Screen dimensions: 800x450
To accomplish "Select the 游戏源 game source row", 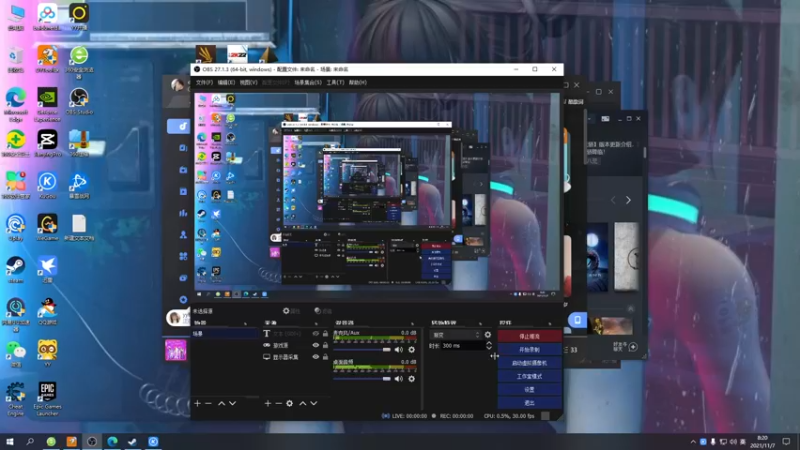I will tap(296, 345).
